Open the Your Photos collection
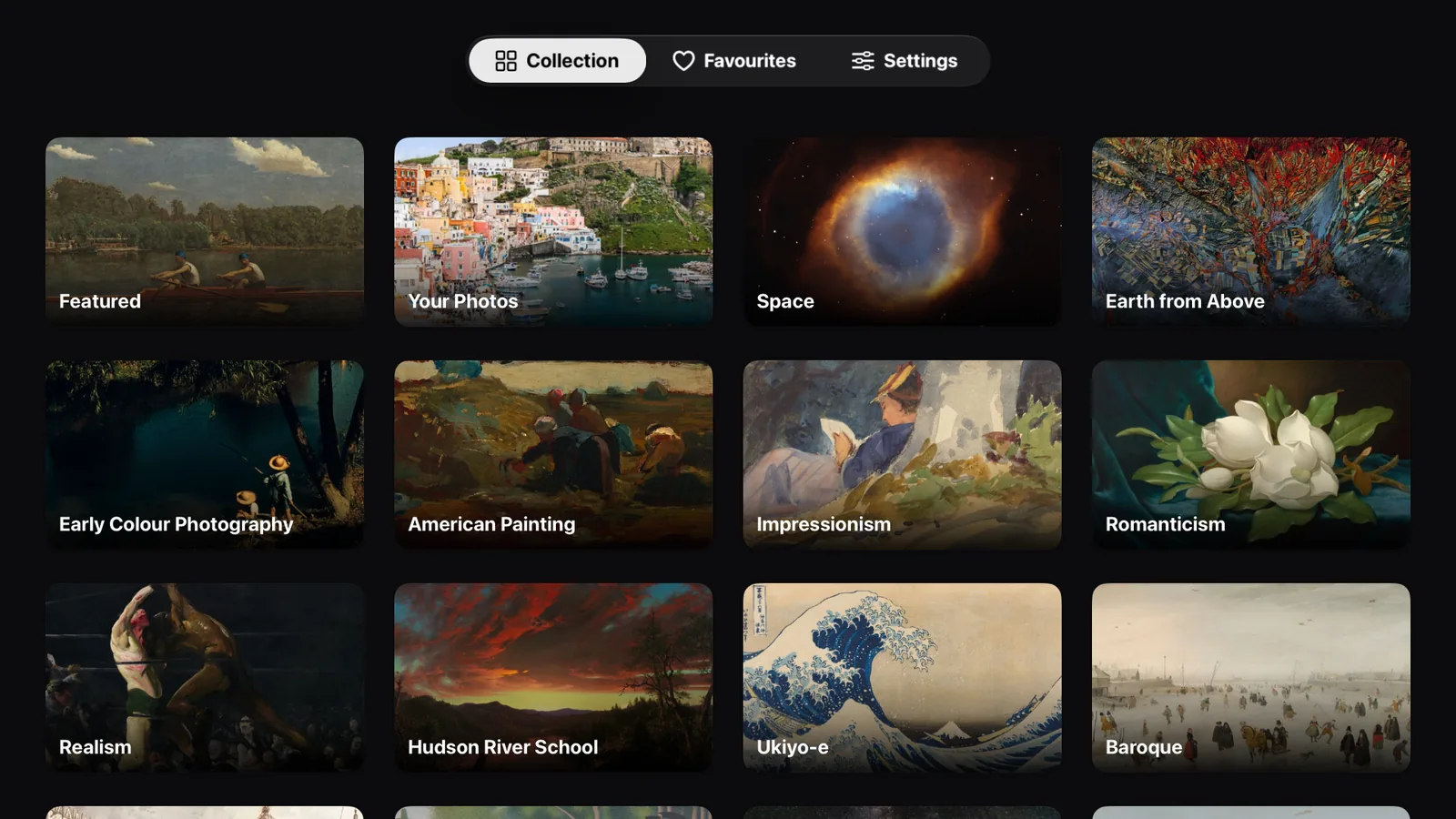This screenshot has height=819, width=1456. pyautogui.click(x=553, y=232)
